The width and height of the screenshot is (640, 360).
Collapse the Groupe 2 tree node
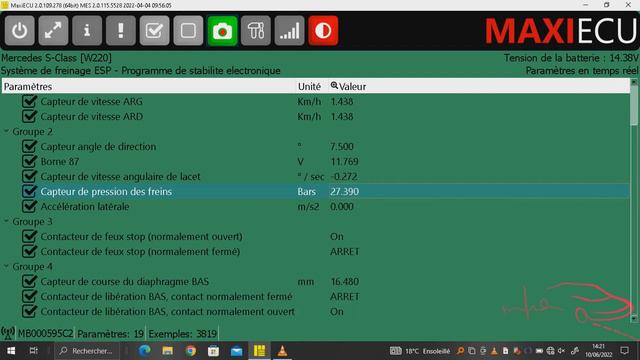pyautogui.click(x=7, y=131)
